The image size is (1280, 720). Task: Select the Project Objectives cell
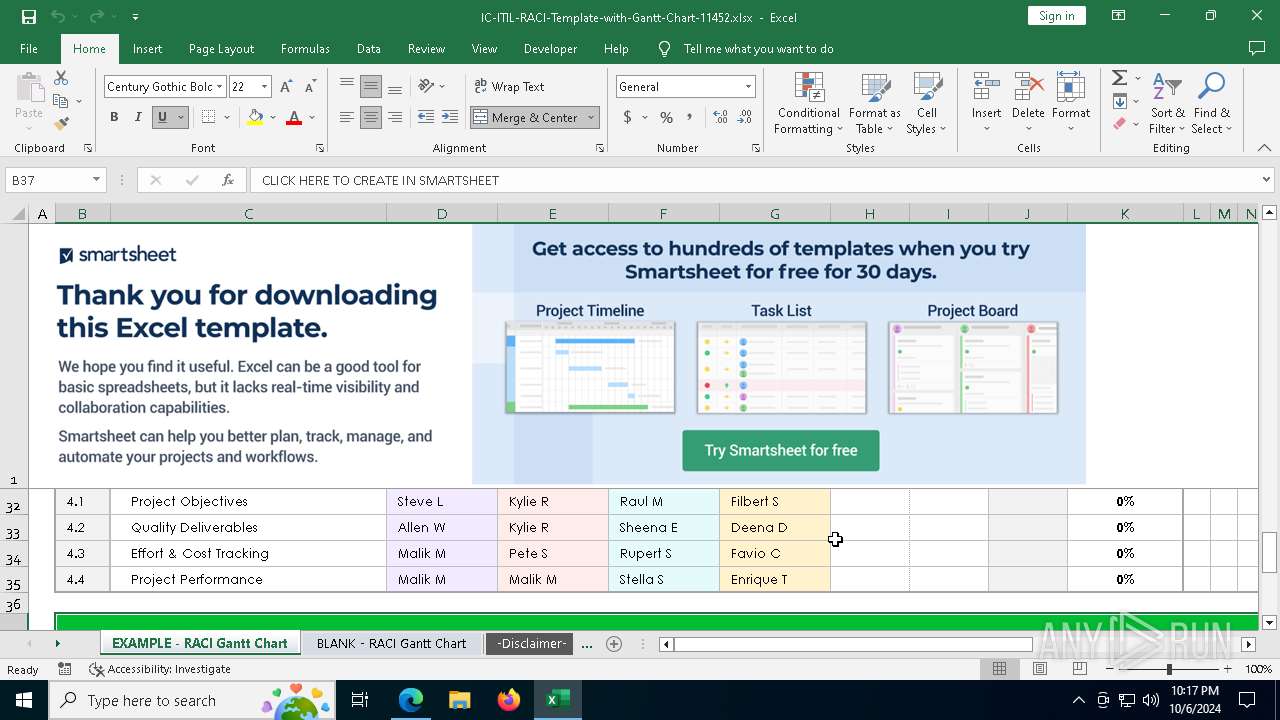coord(249,501)
